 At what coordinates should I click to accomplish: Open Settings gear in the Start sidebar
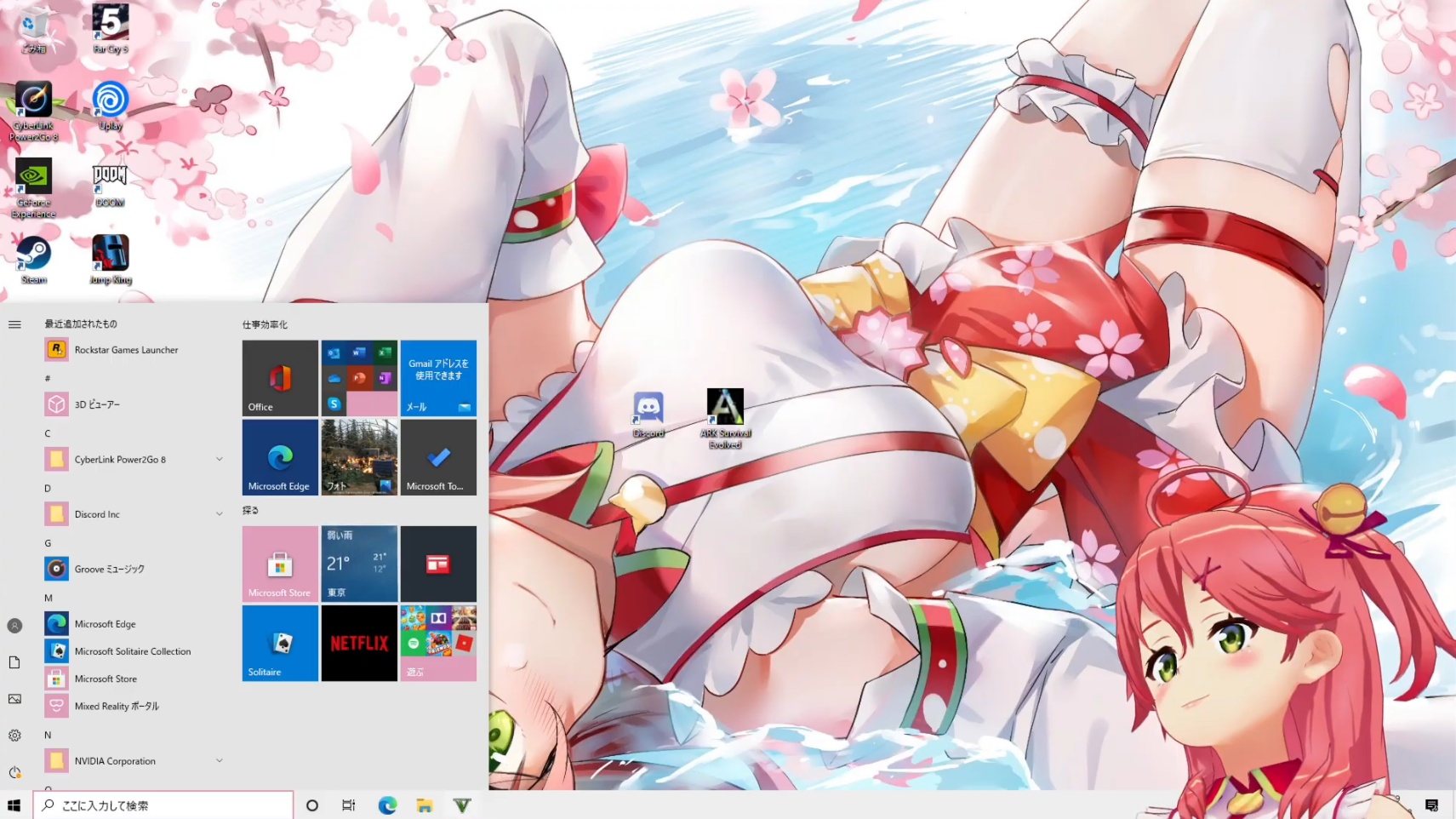(14, 736)
